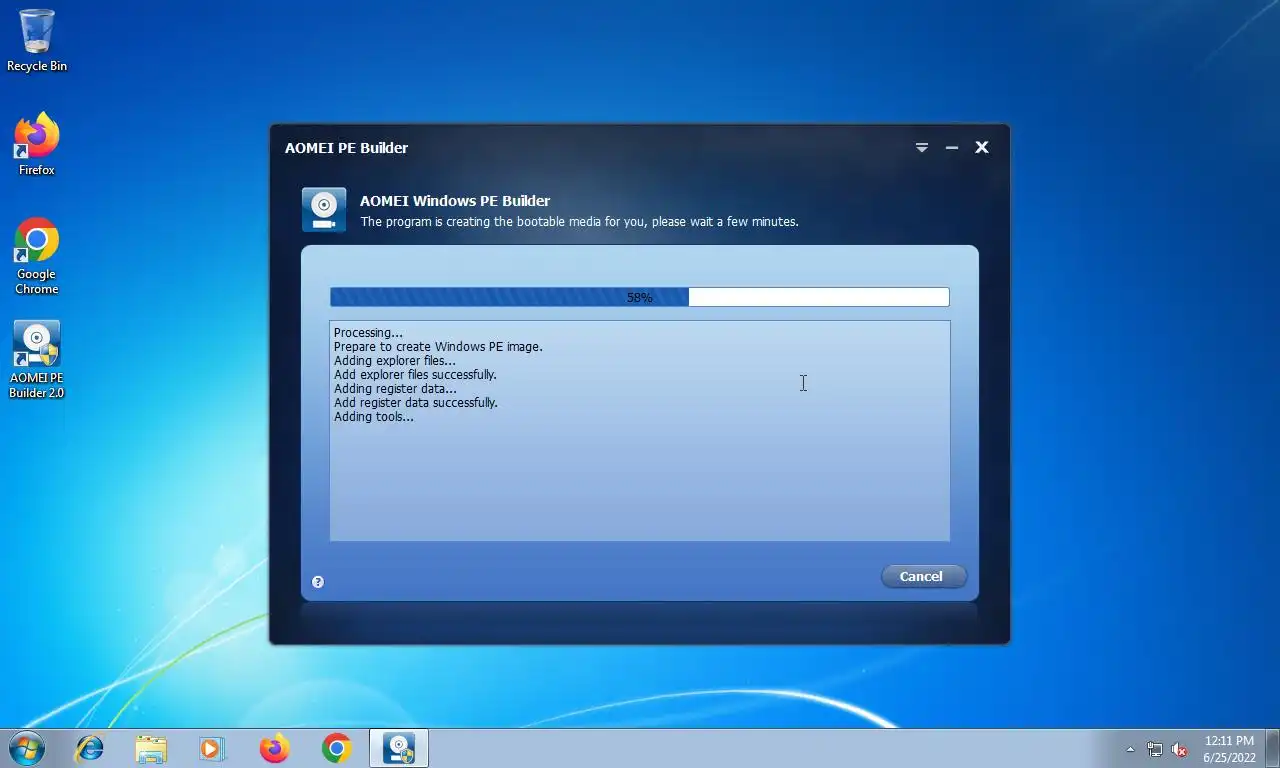The height and width of the screenshot is (768, 1280).
Task: Click the Cancel button
Action: pyautogui.click(x=923, y=576)
